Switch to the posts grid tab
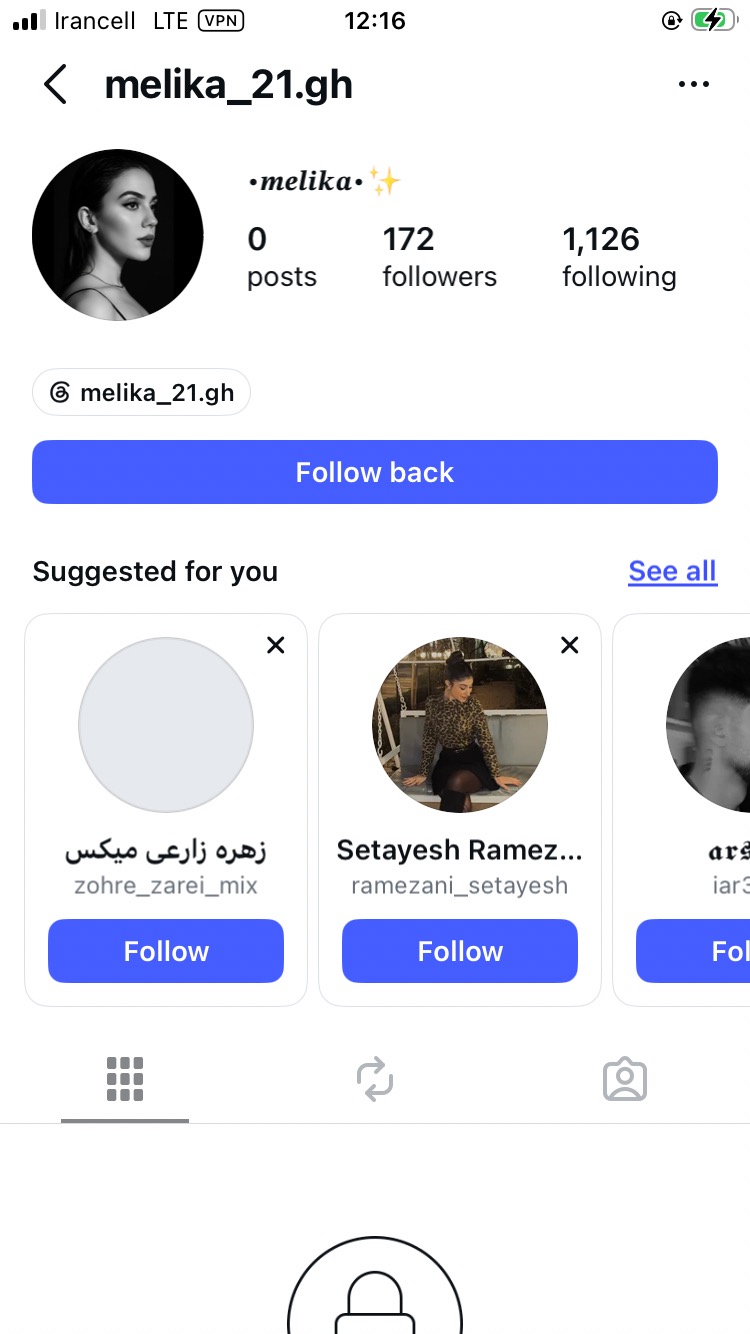 coord(125,1080)
